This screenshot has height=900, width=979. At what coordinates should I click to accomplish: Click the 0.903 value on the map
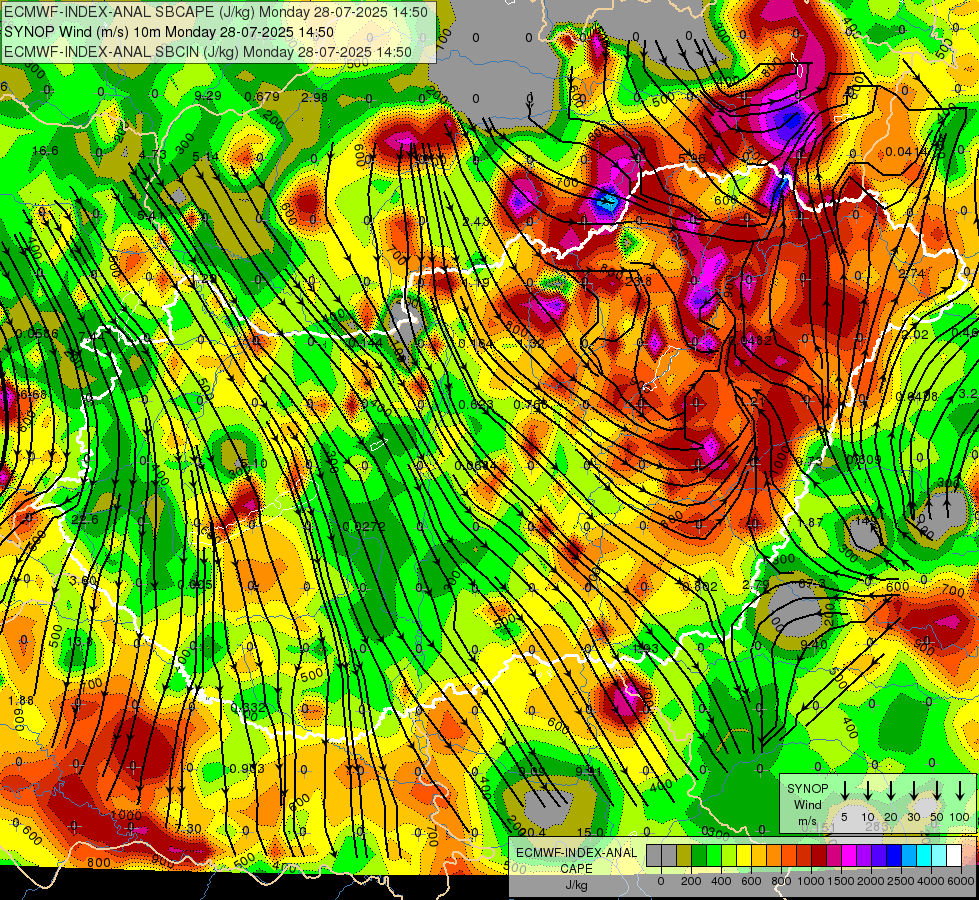[247, 768]
